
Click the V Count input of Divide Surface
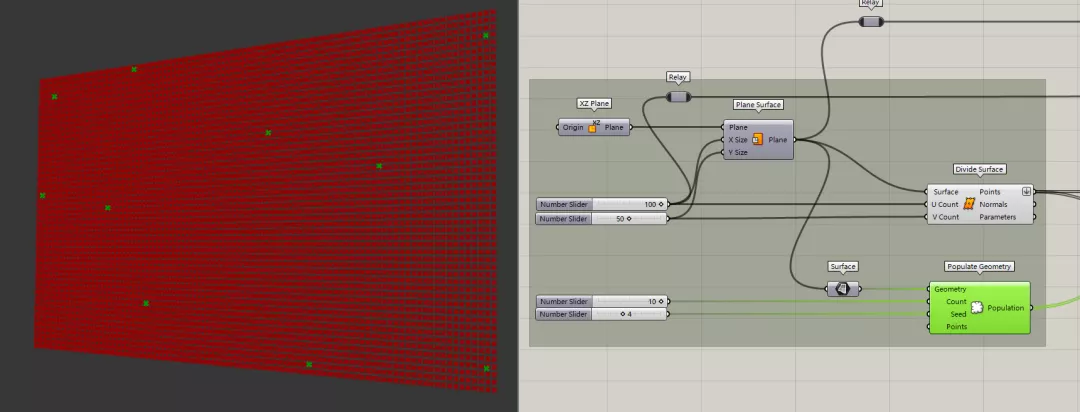pyautogui.click(x=945, y=217)
